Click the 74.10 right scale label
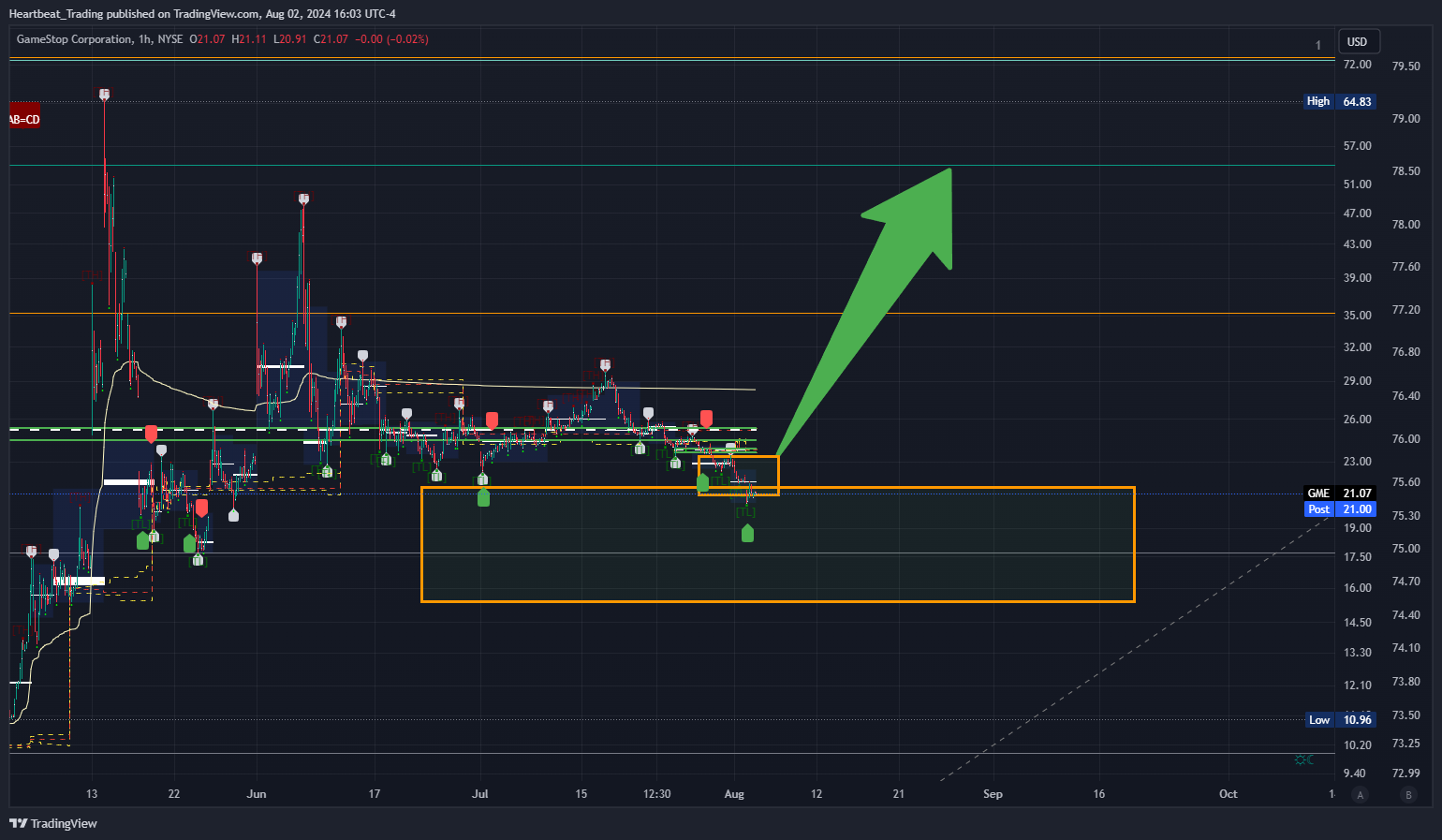This screenshot has height=840, width=1442. click(1406, 648)
